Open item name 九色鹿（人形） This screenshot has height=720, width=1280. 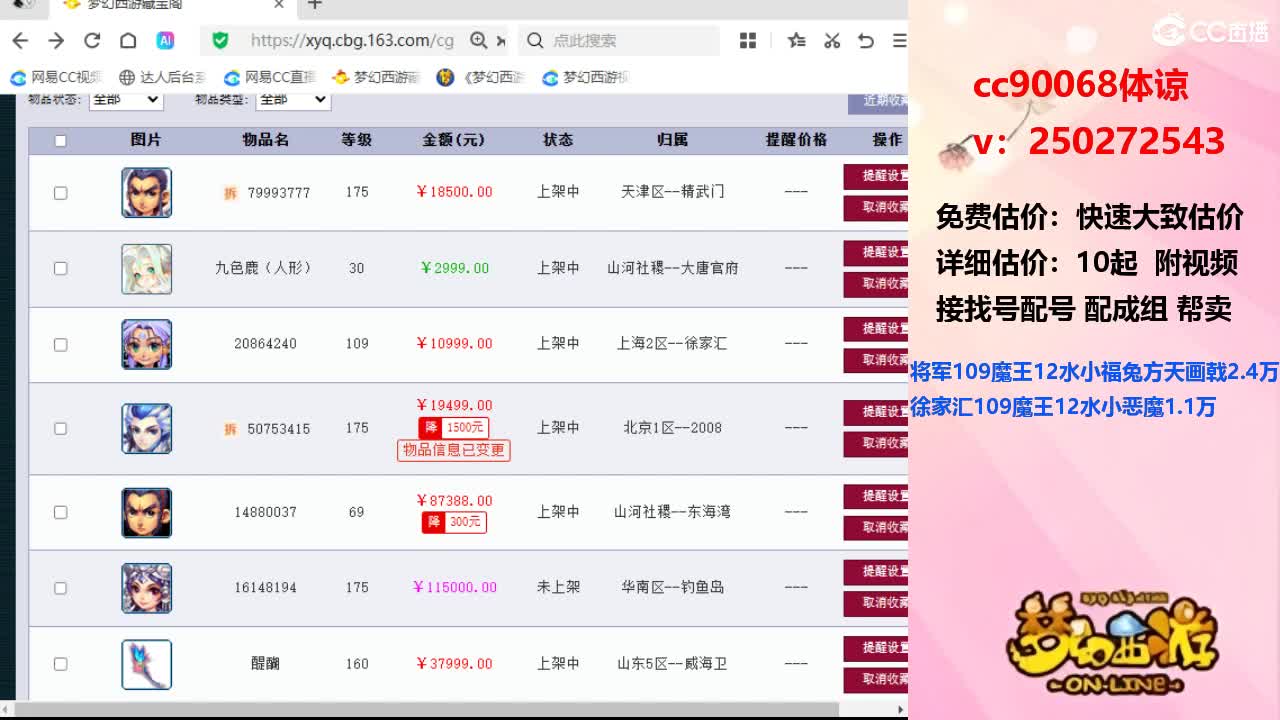[265, 268]
